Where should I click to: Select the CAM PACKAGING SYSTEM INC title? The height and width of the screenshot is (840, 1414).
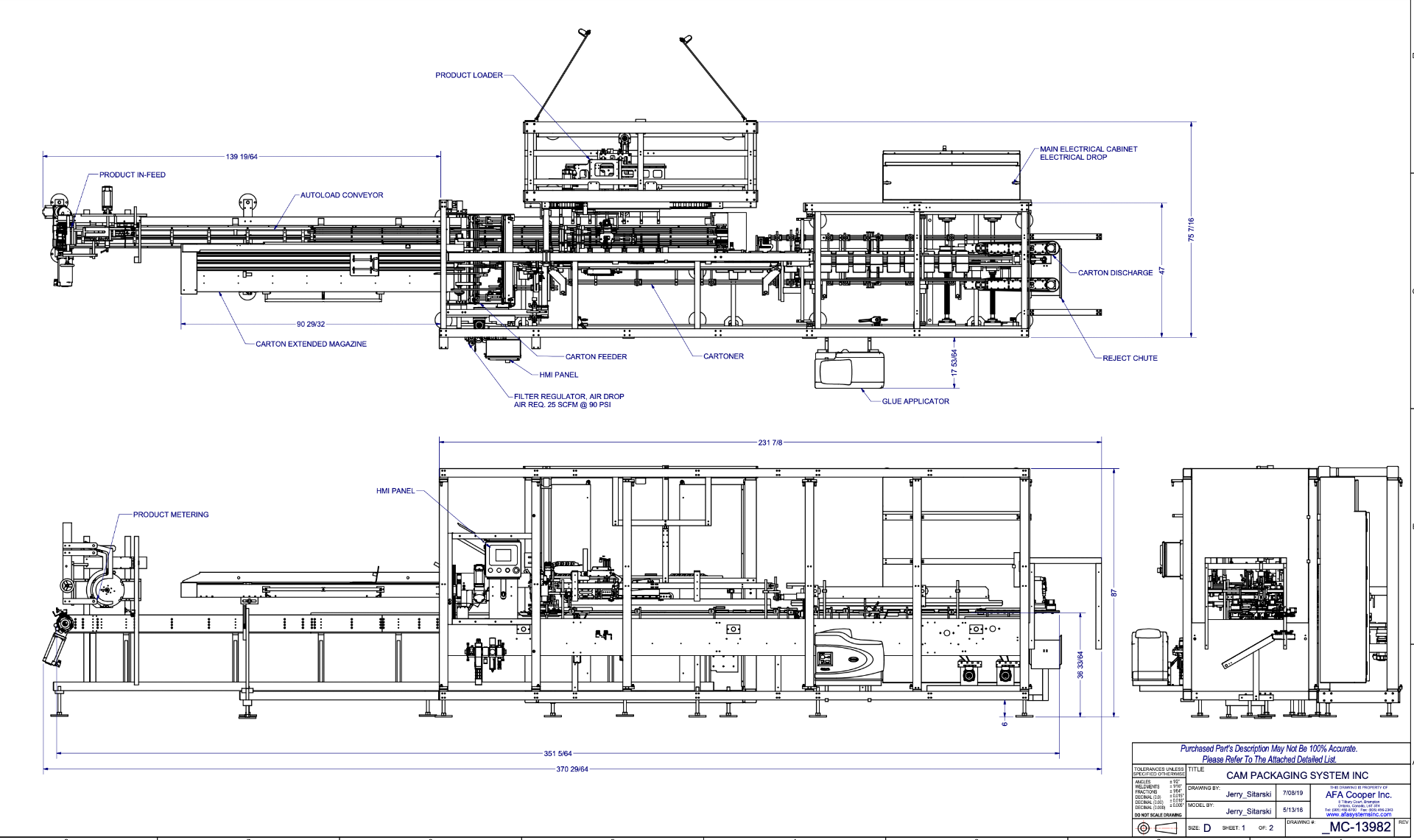1297,775
